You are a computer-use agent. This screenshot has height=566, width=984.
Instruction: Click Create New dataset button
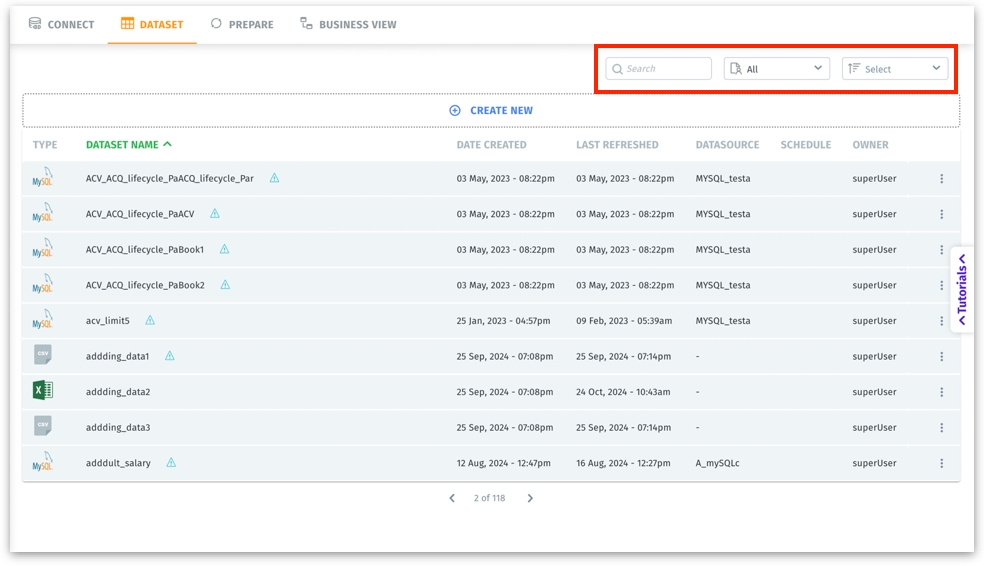point(491,110)
